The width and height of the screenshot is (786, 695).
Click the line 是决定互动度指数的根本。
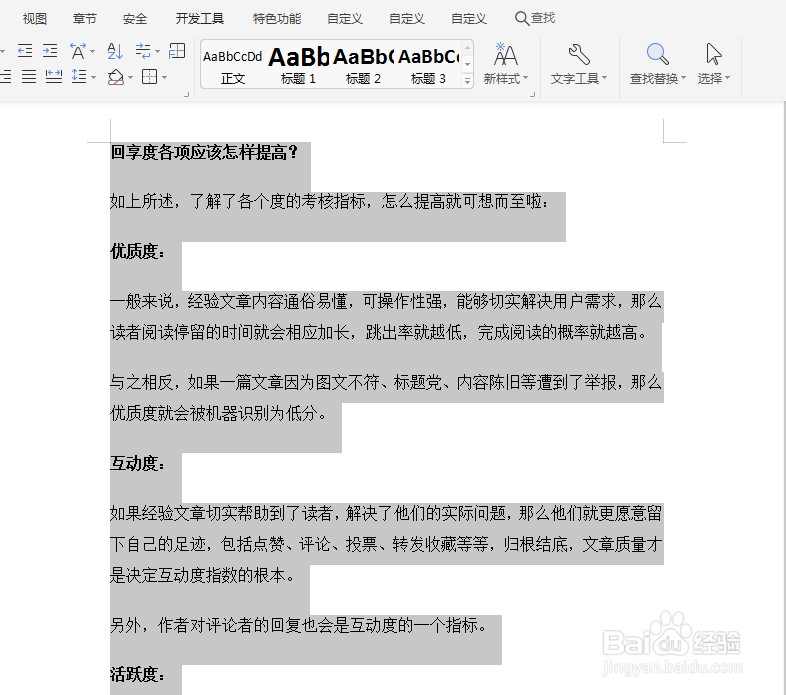coord(203,575)
